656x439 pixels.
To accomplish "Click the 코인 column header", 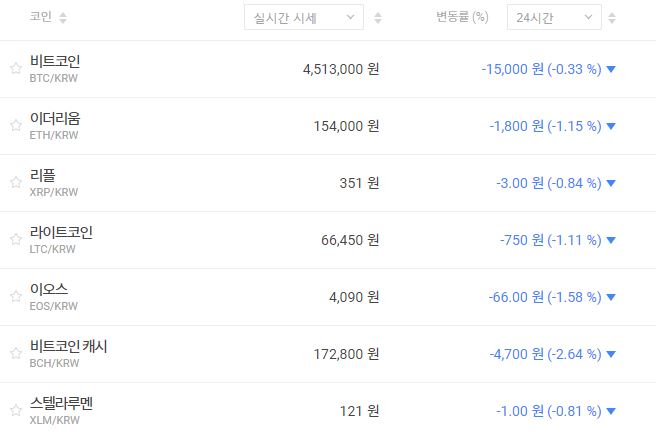I will [x=40, y=18].
